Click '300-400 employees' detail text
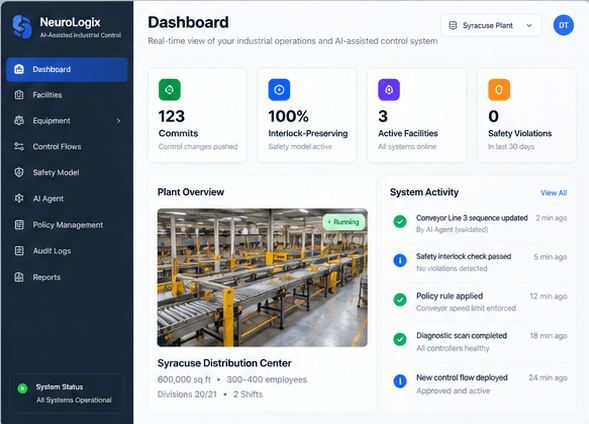589x424 pixels. [267, 379]
